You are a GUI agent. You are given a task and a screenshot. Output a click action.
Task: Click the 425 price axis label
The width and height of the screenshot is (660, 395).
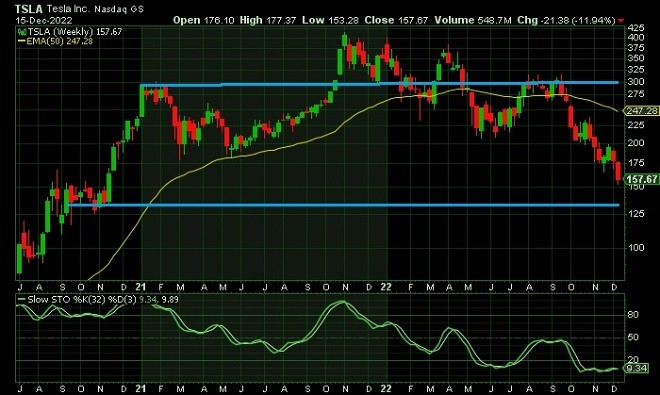click(x=636, y=28)
